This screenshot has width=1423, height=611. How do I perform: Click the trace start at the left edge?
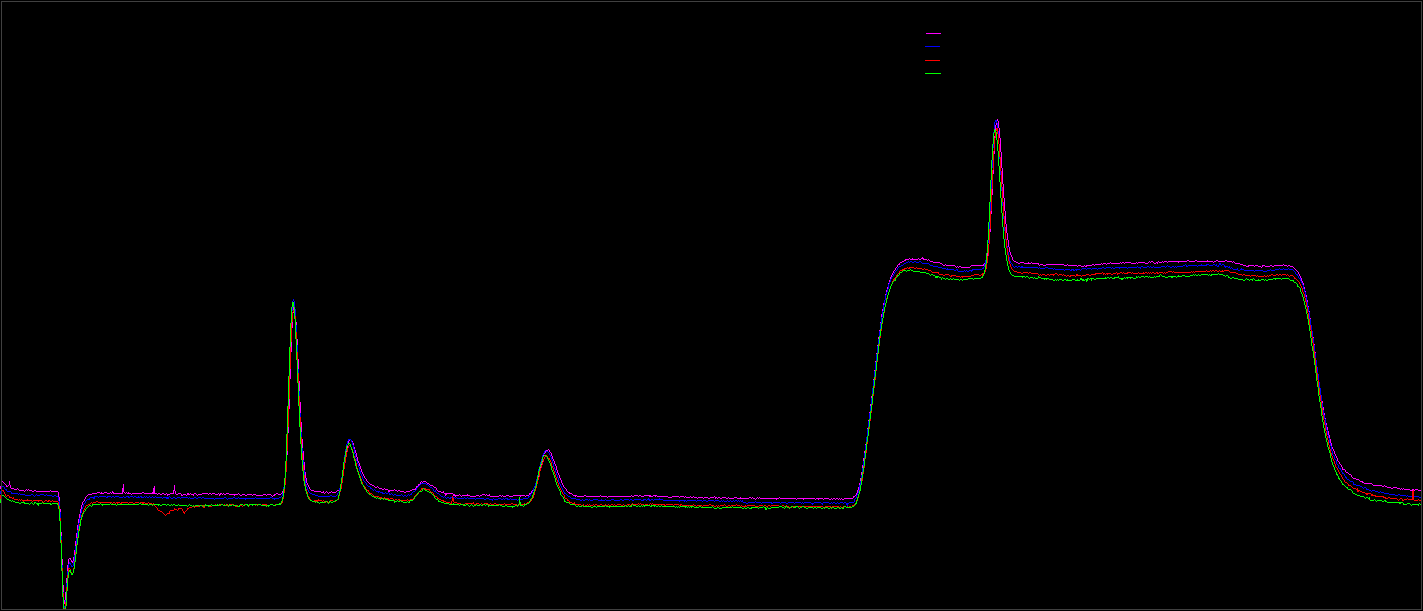(x=5, y=490)
